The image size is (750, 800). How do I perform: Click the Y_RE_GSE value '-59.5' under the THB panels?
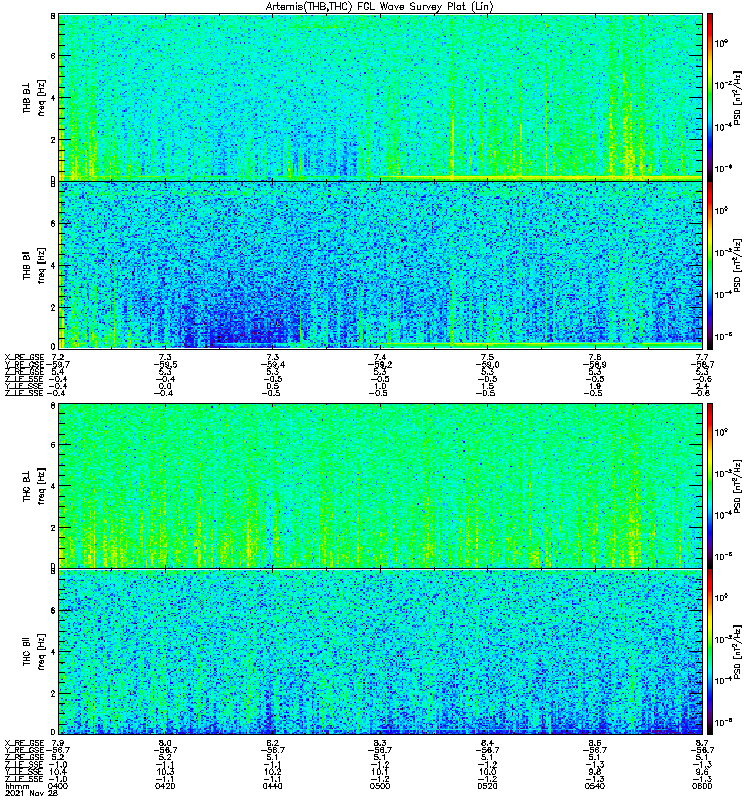coord(165,365)
